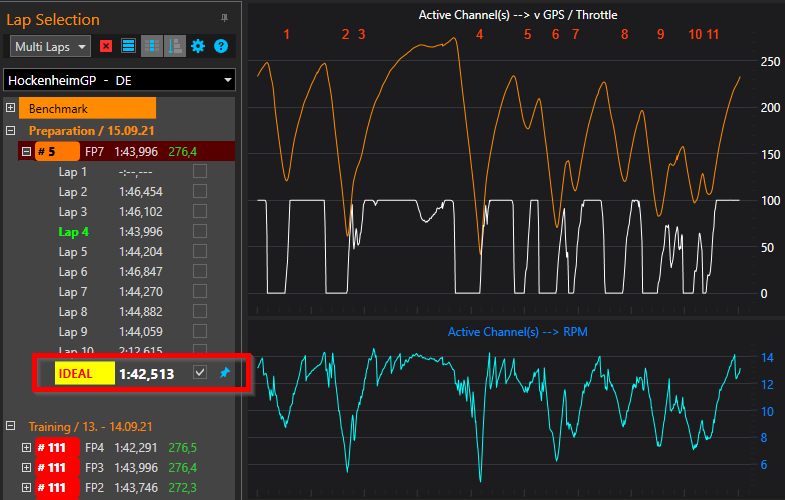Viewport: 785px width, 500px height.
Task: Expand the #111 FP4 session
Action: [x=26, y=448]
